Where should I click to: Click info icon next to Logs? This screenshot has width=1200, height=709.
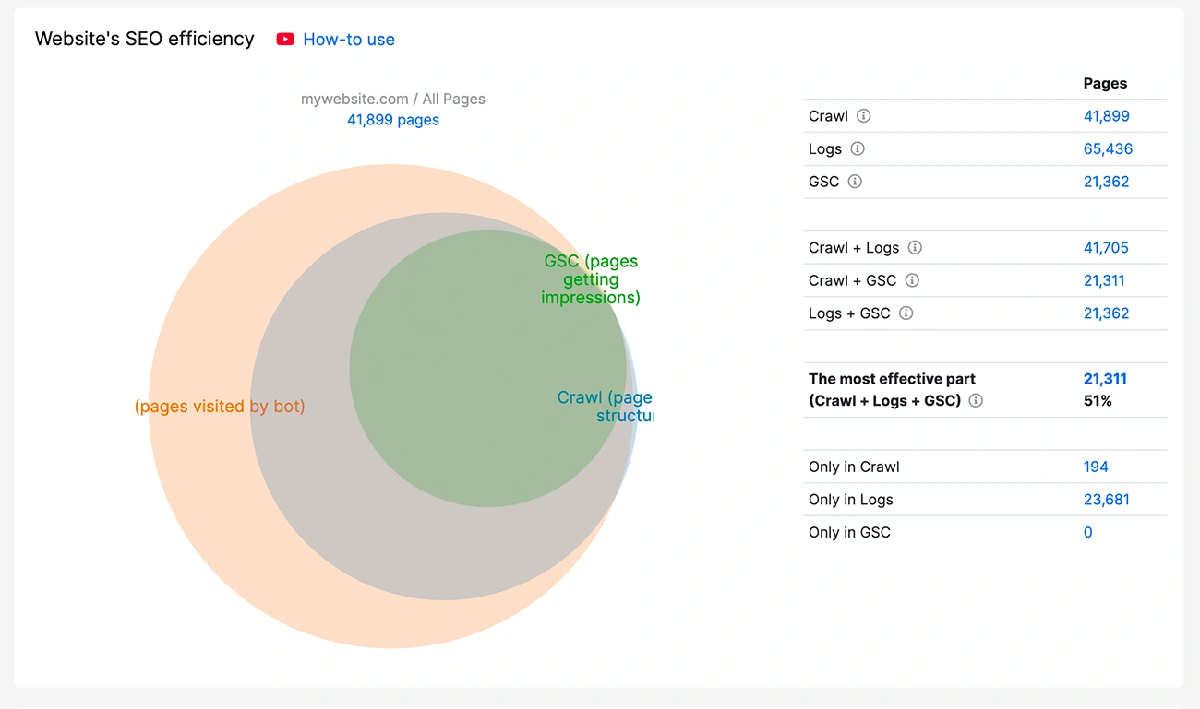(x=857, y=149)
